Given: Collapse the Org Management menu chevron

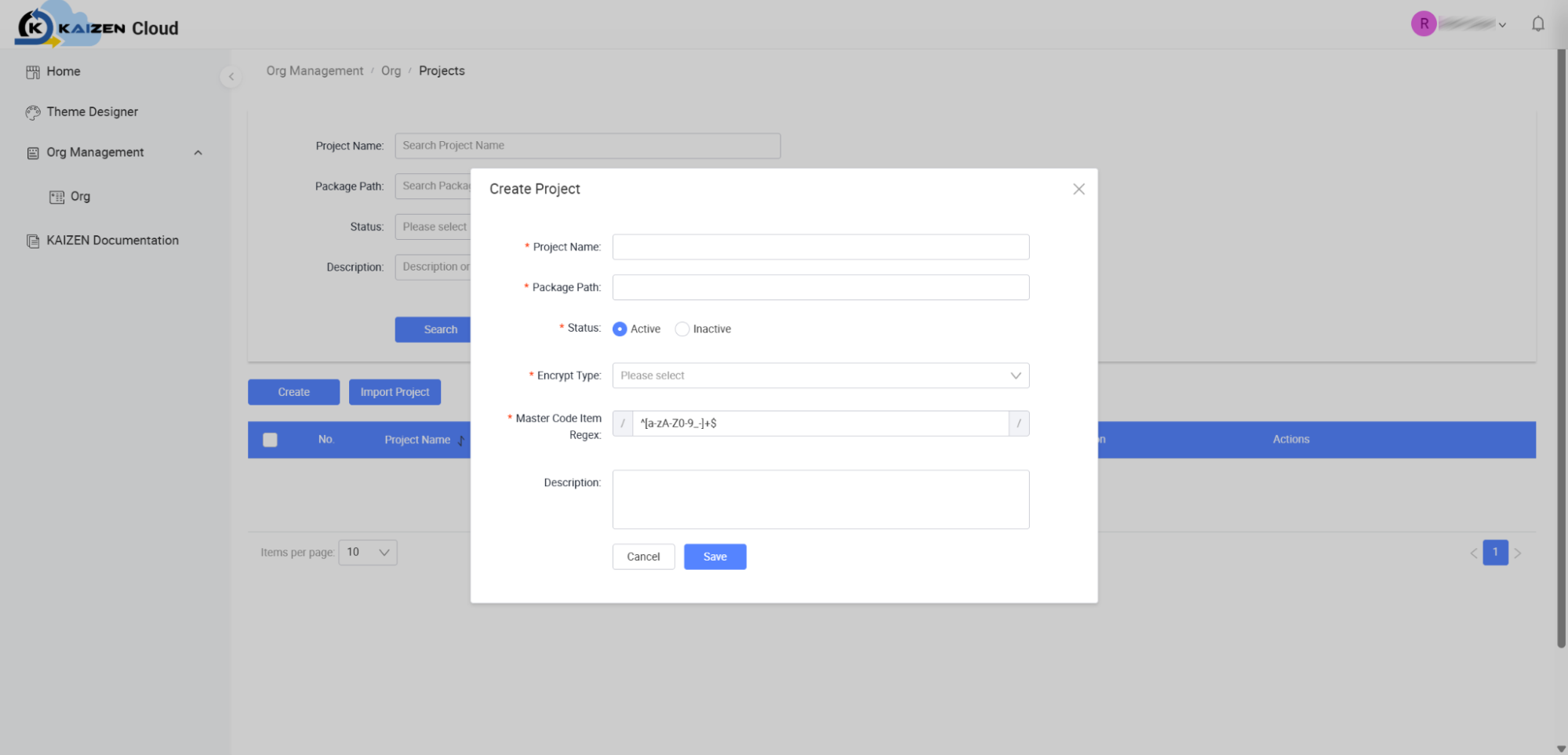Looking at the screenshot, I should point(198,153).
